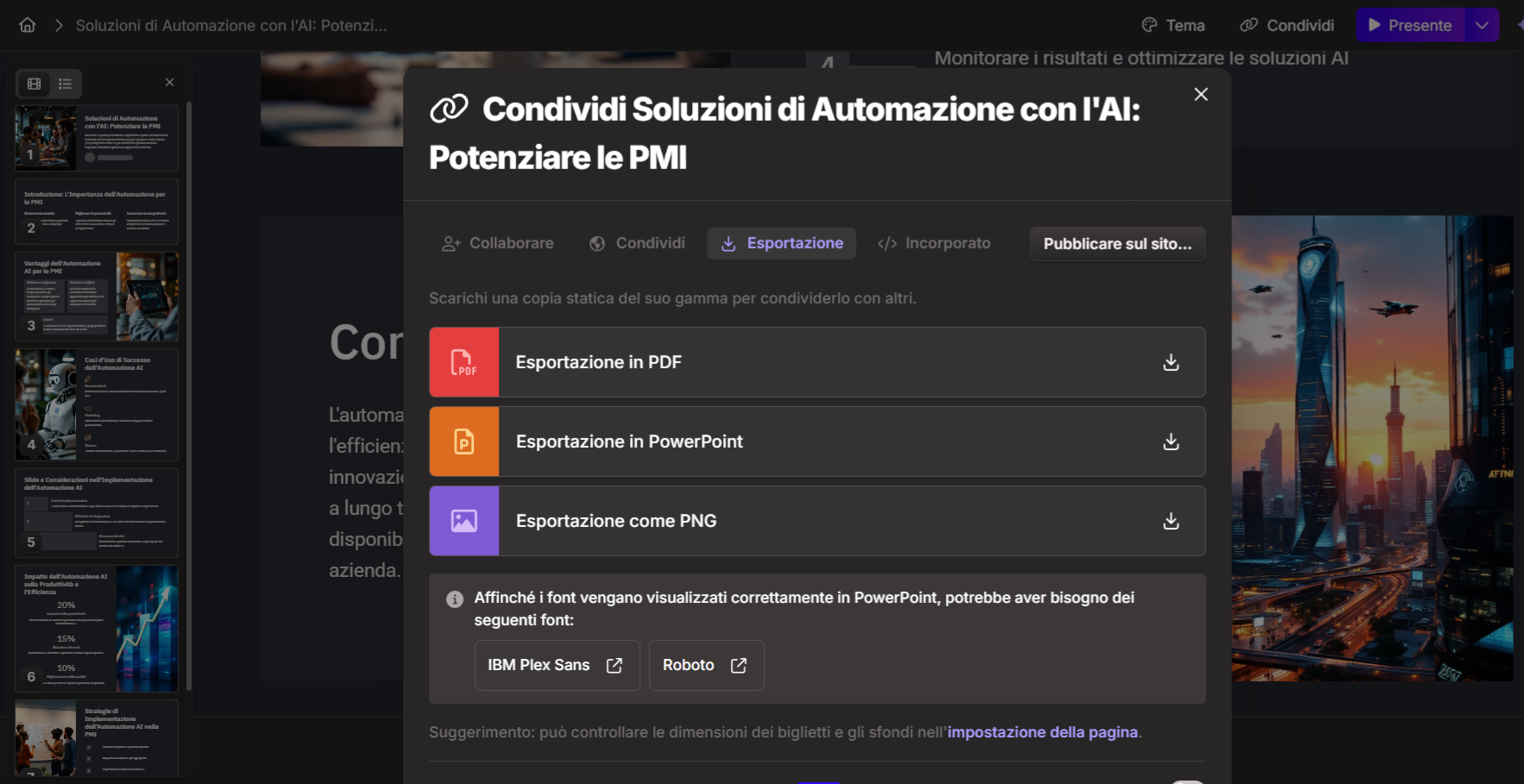Close the share dialog with X
This screenshot has height=784, width=1524.
coord(1200,95)
